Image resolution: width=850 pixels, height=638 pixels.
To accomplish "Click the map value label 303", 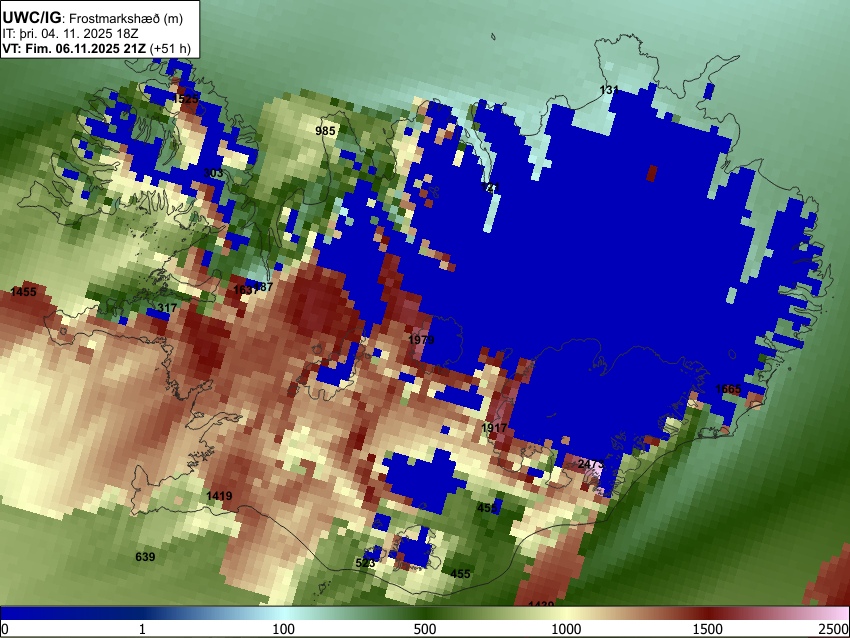I will pyautogui.click(x=213, y=173).
